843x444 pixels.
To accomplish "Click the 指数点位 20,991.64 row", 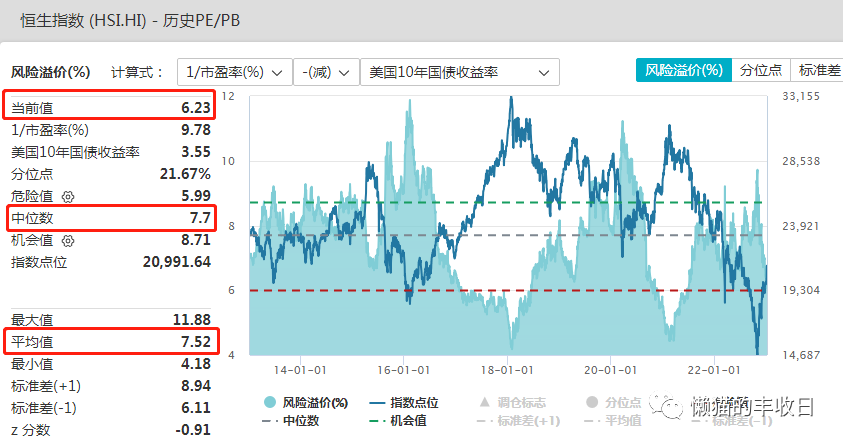I will (x=111, y=262).
